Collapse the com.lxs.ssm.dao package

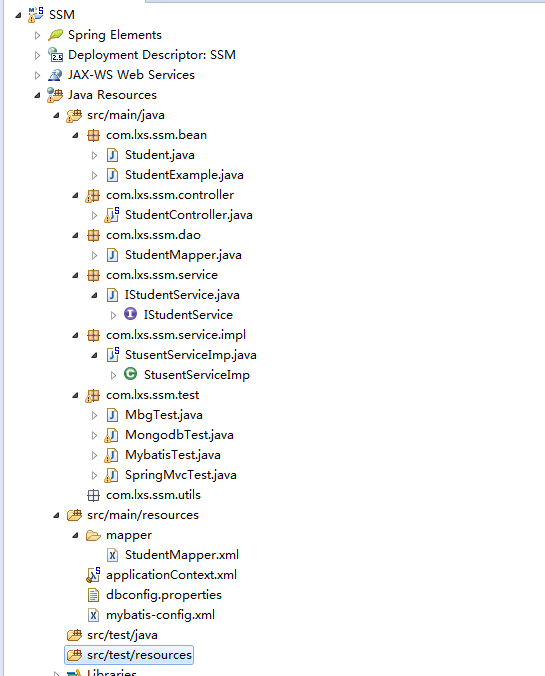75,235
